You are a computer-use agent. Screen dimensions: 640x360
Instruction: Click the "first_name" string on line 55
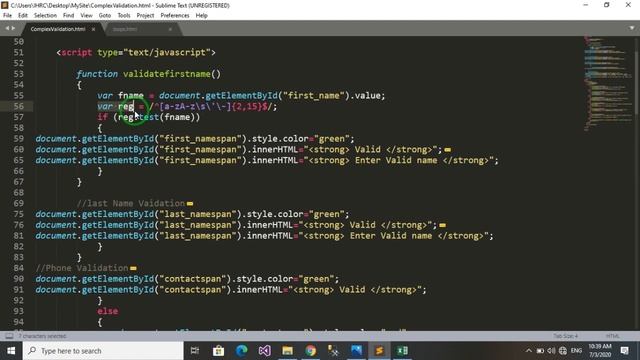coord(314,96)
